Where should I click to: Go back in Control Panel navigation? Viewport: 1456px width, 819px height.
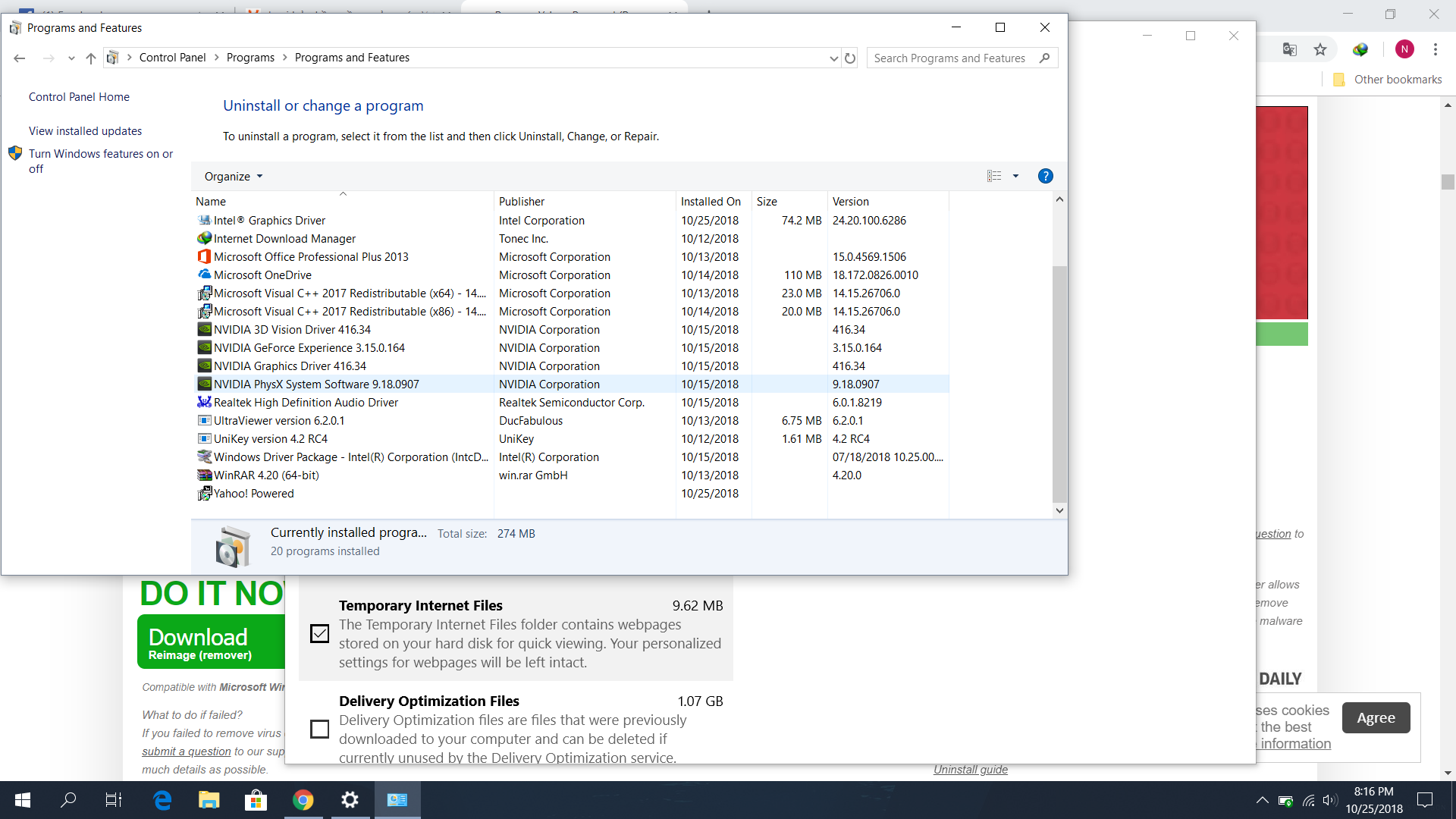pos(20,58)
